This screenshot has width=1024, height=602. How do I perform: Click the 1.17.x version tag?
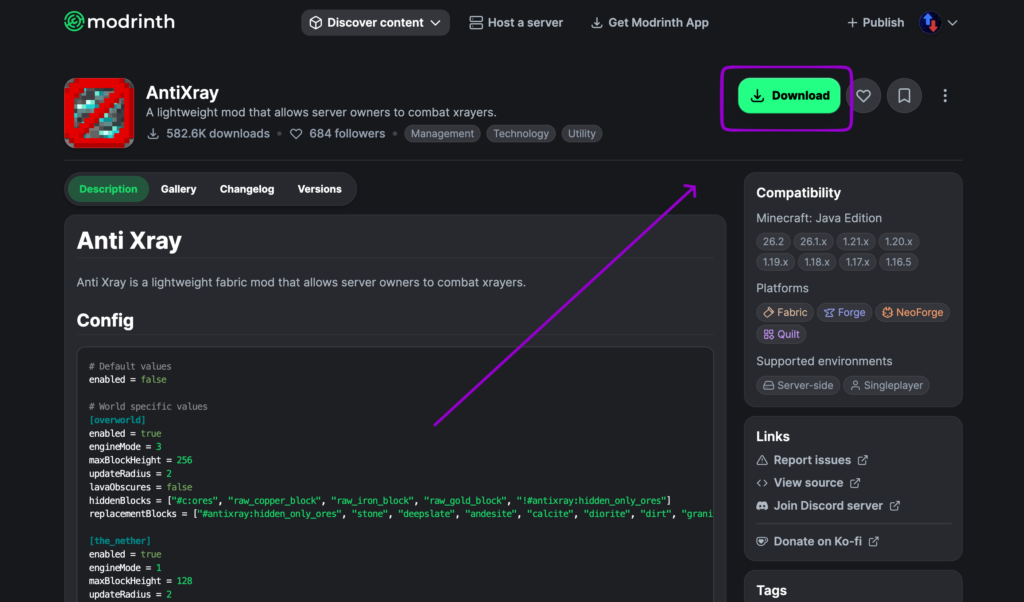click(x=857, y=262)
